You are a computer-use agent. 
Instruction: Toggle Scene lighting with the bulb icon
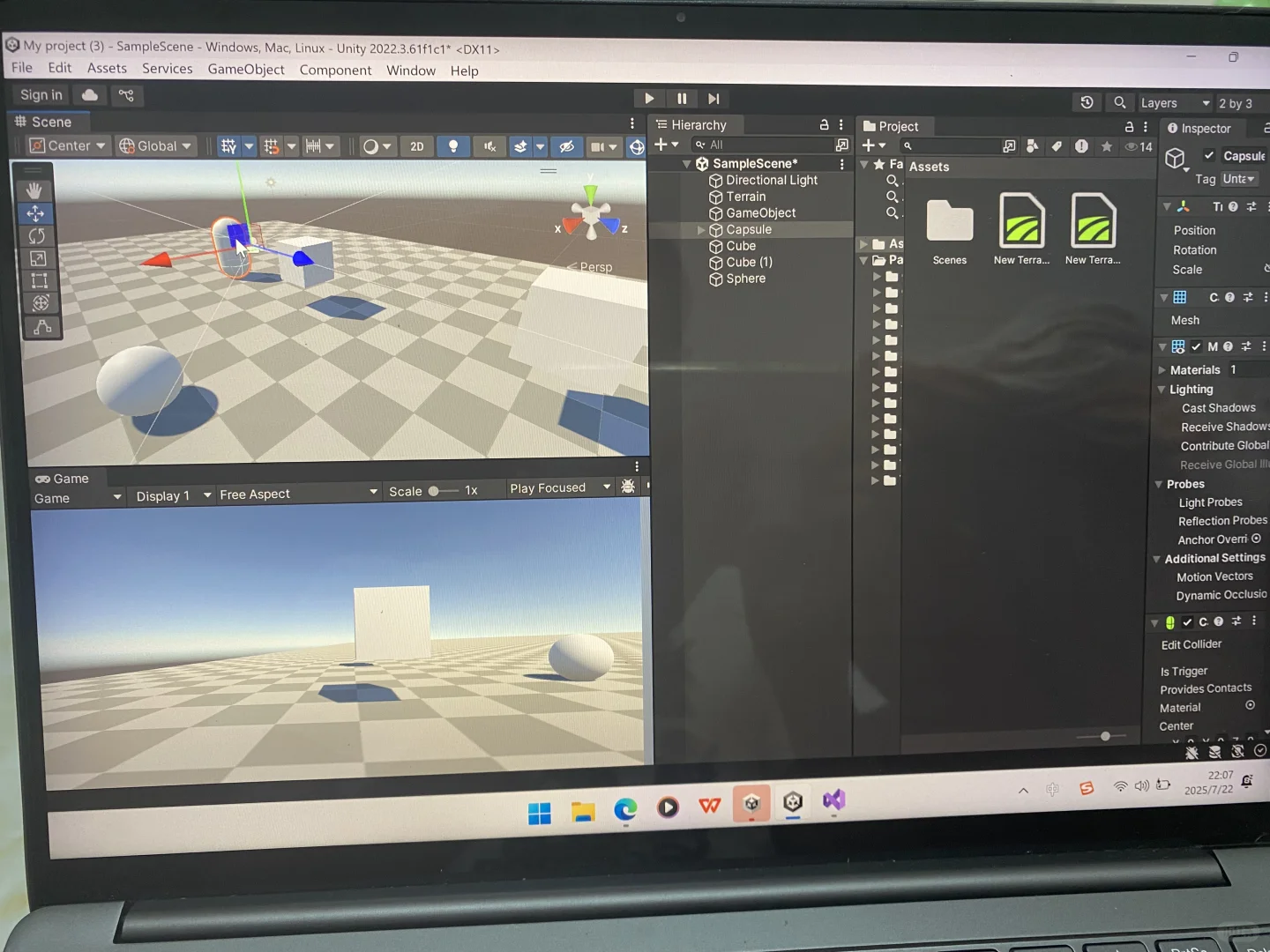(x=453, y=146)
